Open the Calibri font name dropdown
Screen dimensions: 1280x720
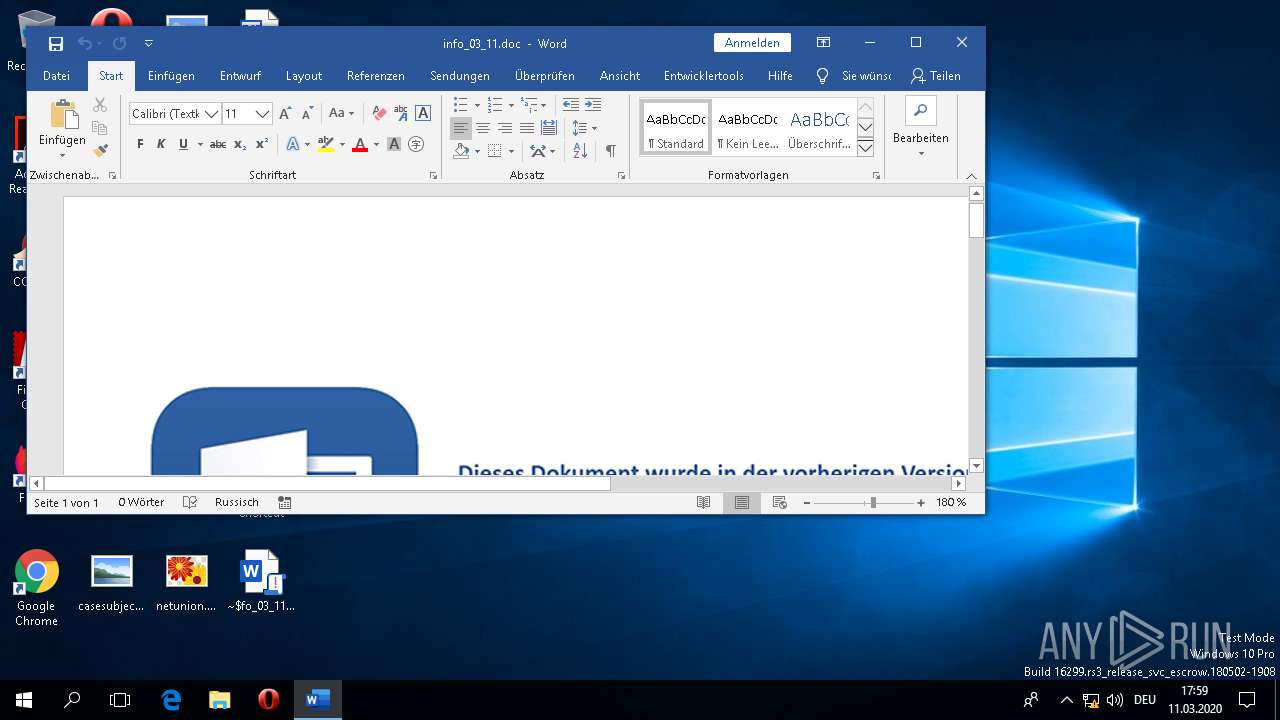click(x=212, y=114)
